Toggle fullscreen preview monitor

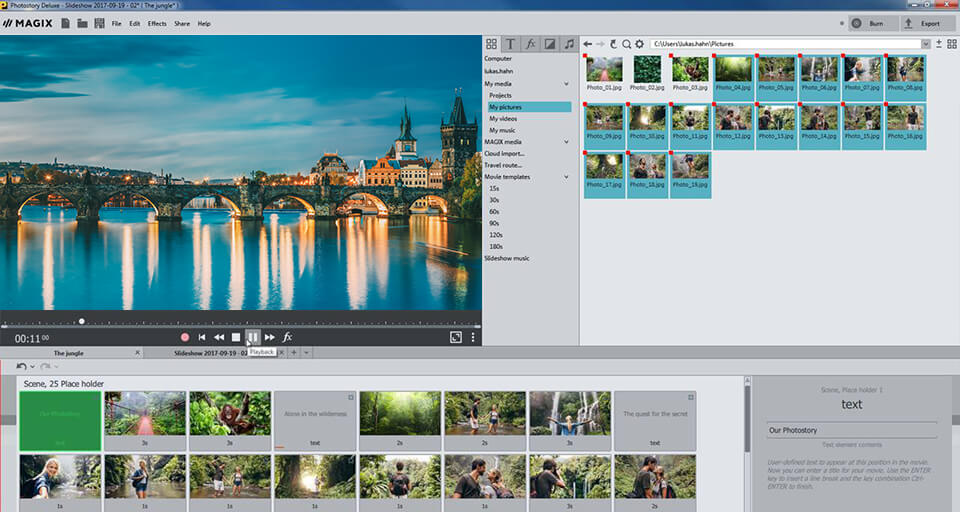pos(456,337)
